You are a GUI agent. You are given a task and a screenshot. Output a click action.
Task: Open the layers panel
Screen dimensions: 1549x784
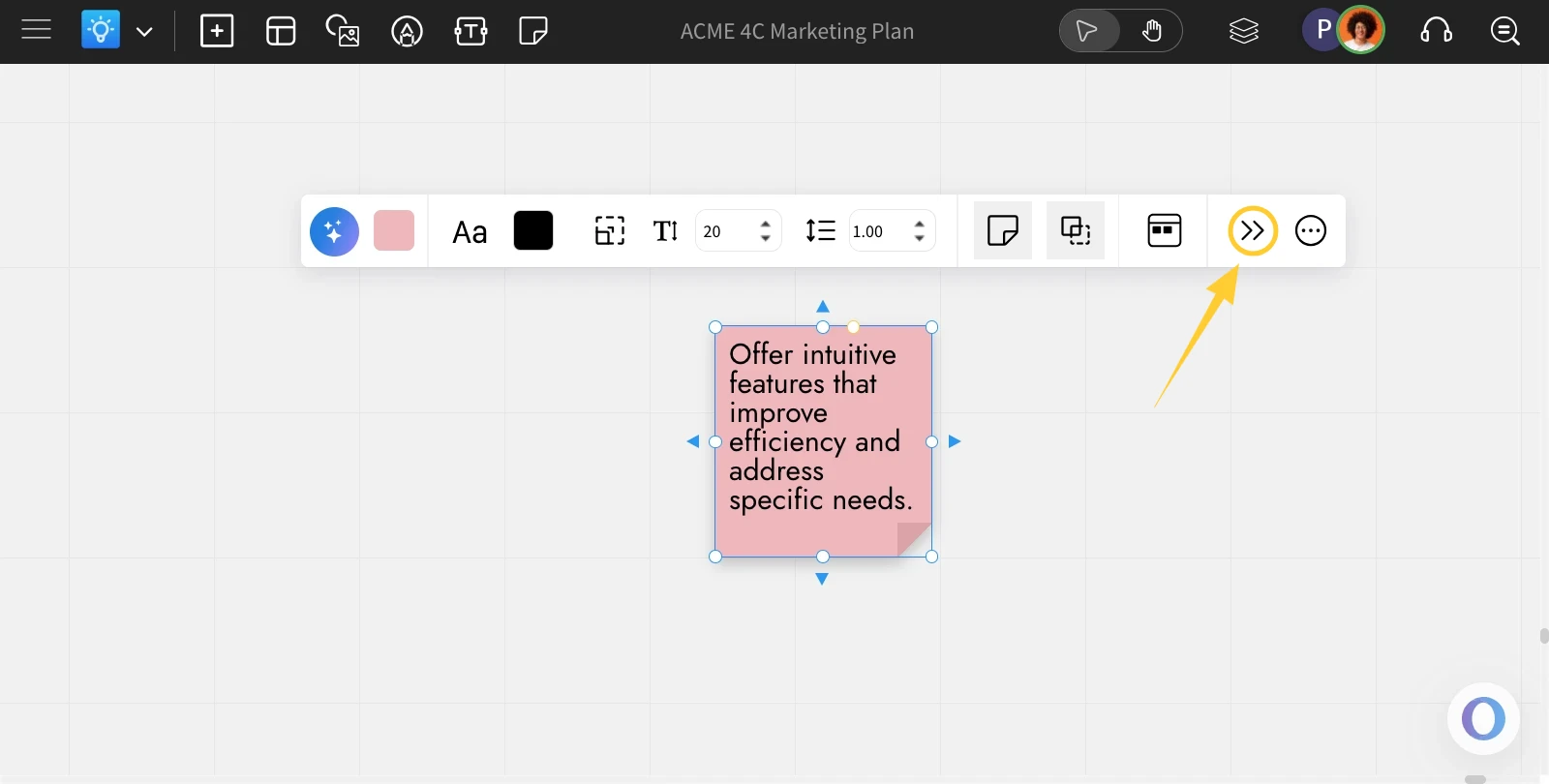coord(1244,31)
